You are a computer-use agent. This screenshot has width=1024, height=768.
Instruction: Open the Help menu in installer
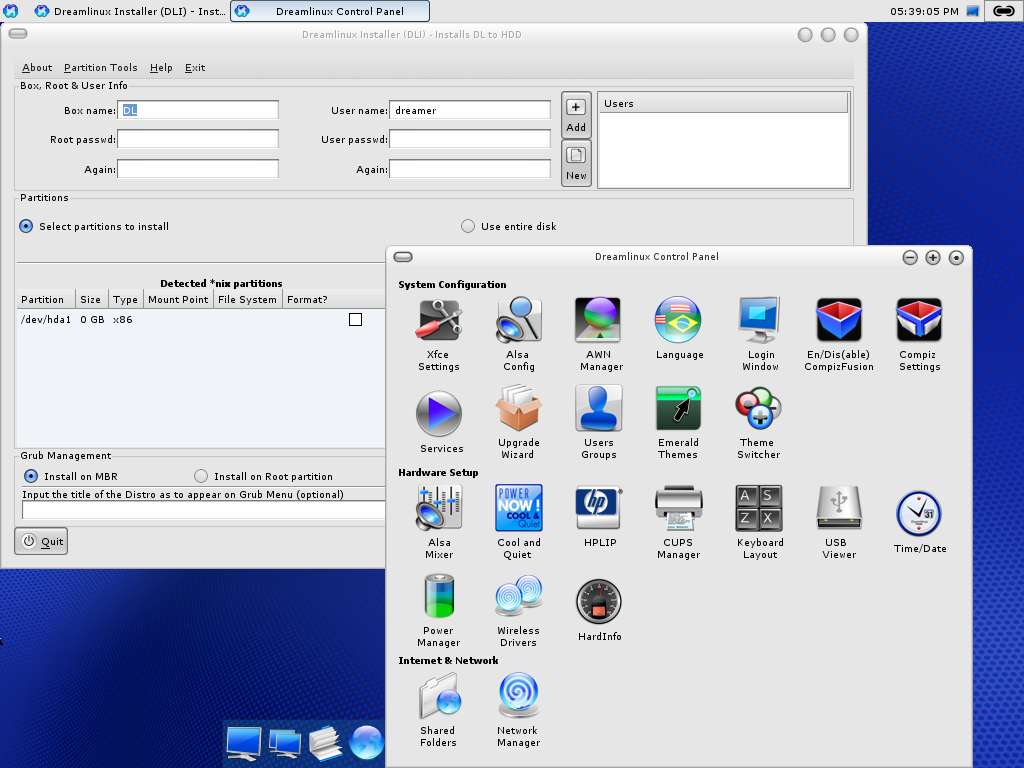tap(161, 67)
